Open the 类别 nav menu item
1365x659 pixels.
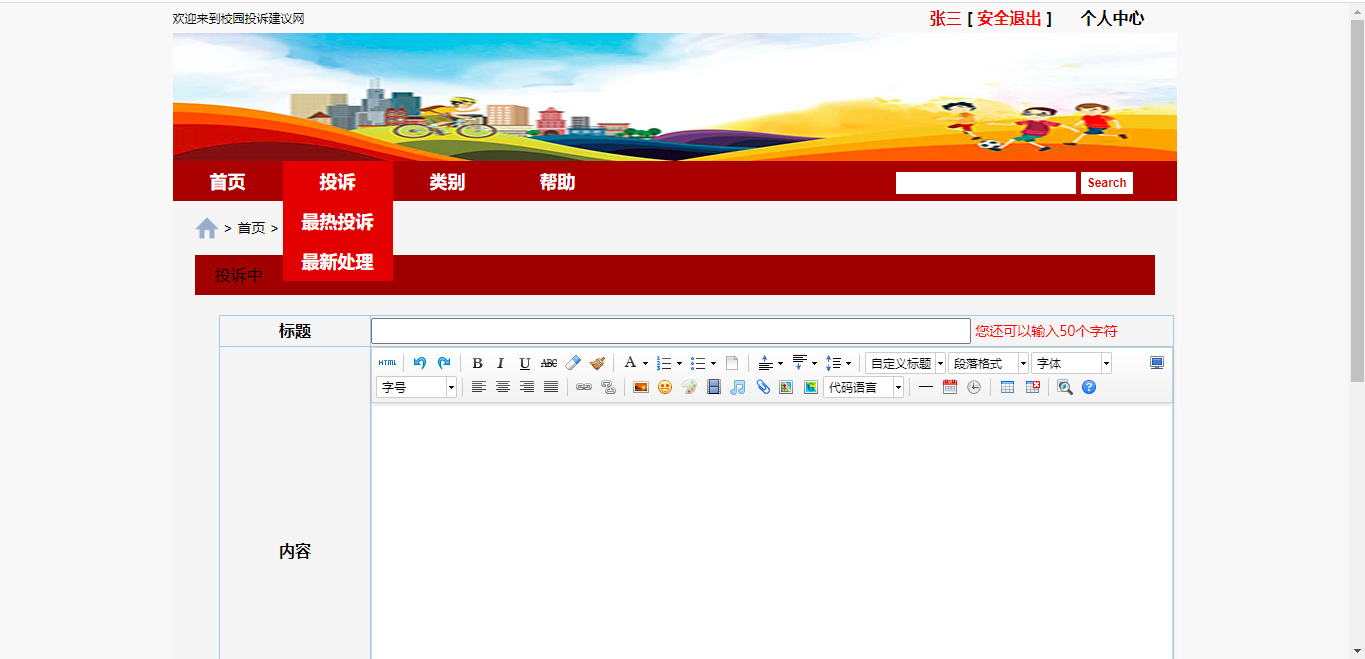point(448,182)
